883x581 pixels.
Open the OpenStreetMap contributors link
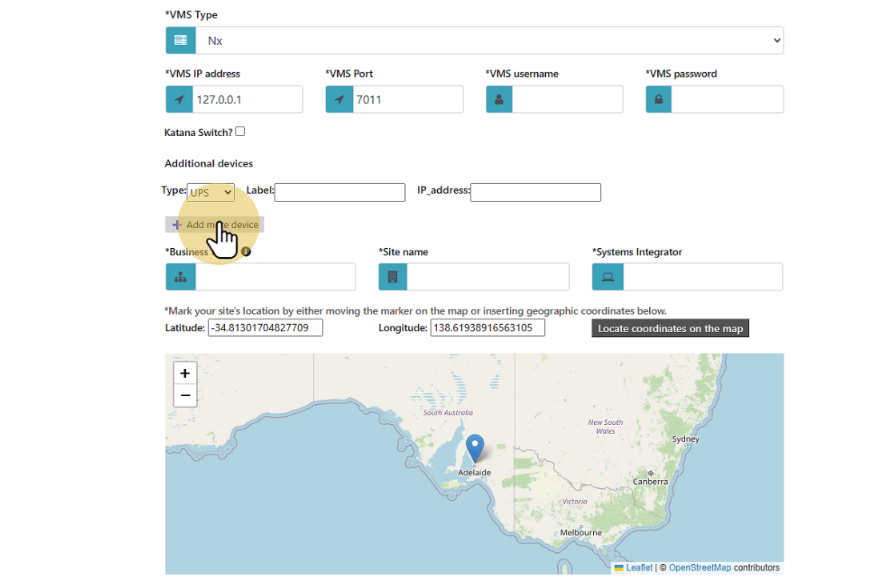tap(700, 568)
